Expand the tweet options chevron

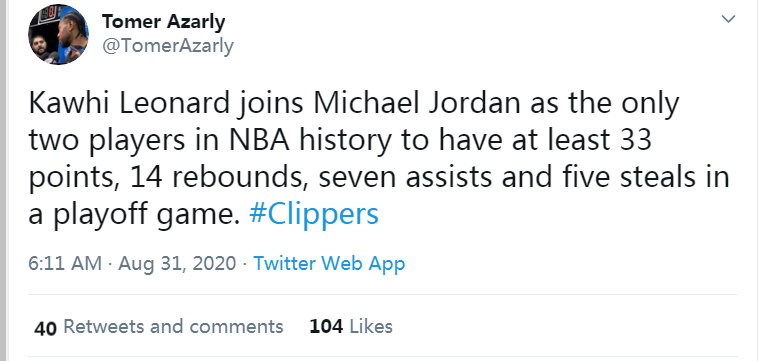(728, 19)
